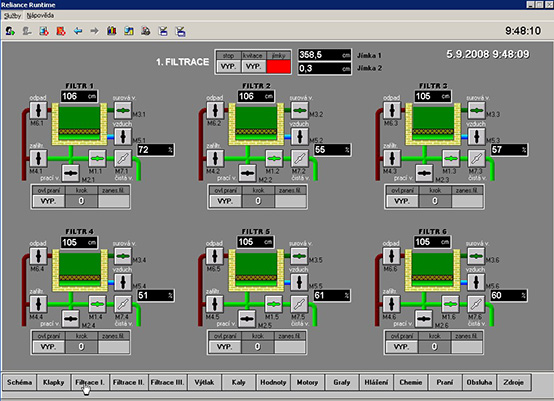Click valve M3.2 surová v. on Filtr 2

(300, 110)
